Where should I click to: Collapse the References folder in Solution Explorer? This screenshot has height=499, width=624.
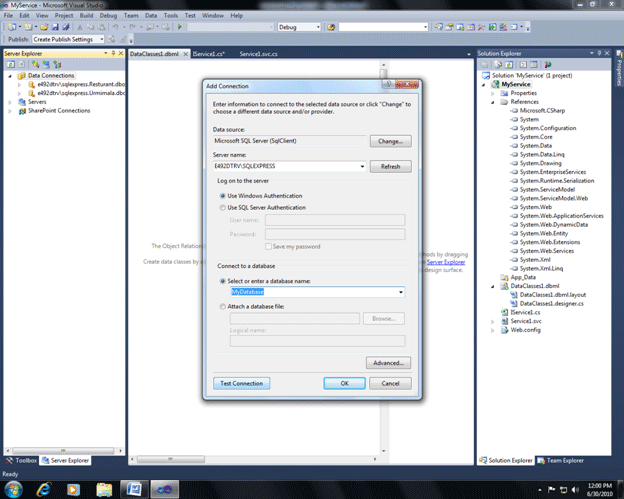(x=493, y=102)
